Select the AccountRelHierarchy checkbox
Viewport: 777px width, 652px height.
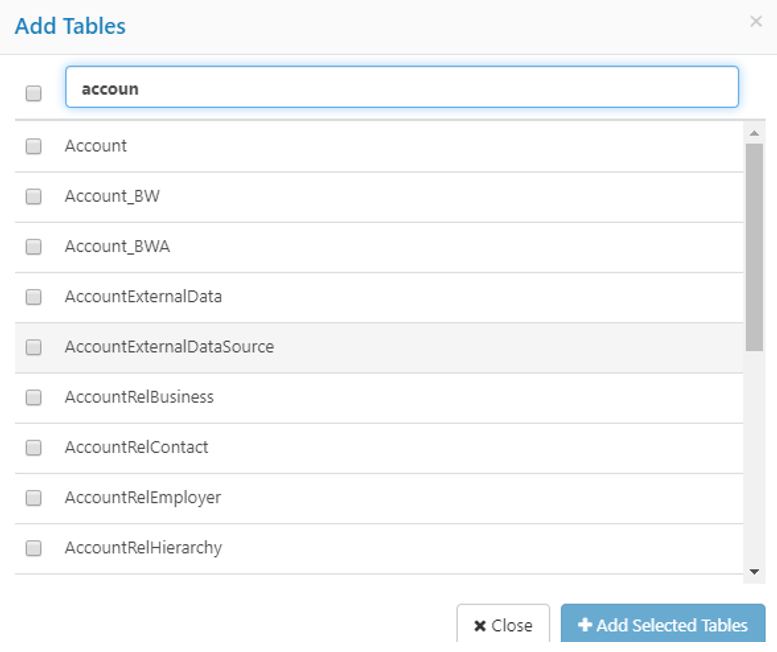(34, 548)
